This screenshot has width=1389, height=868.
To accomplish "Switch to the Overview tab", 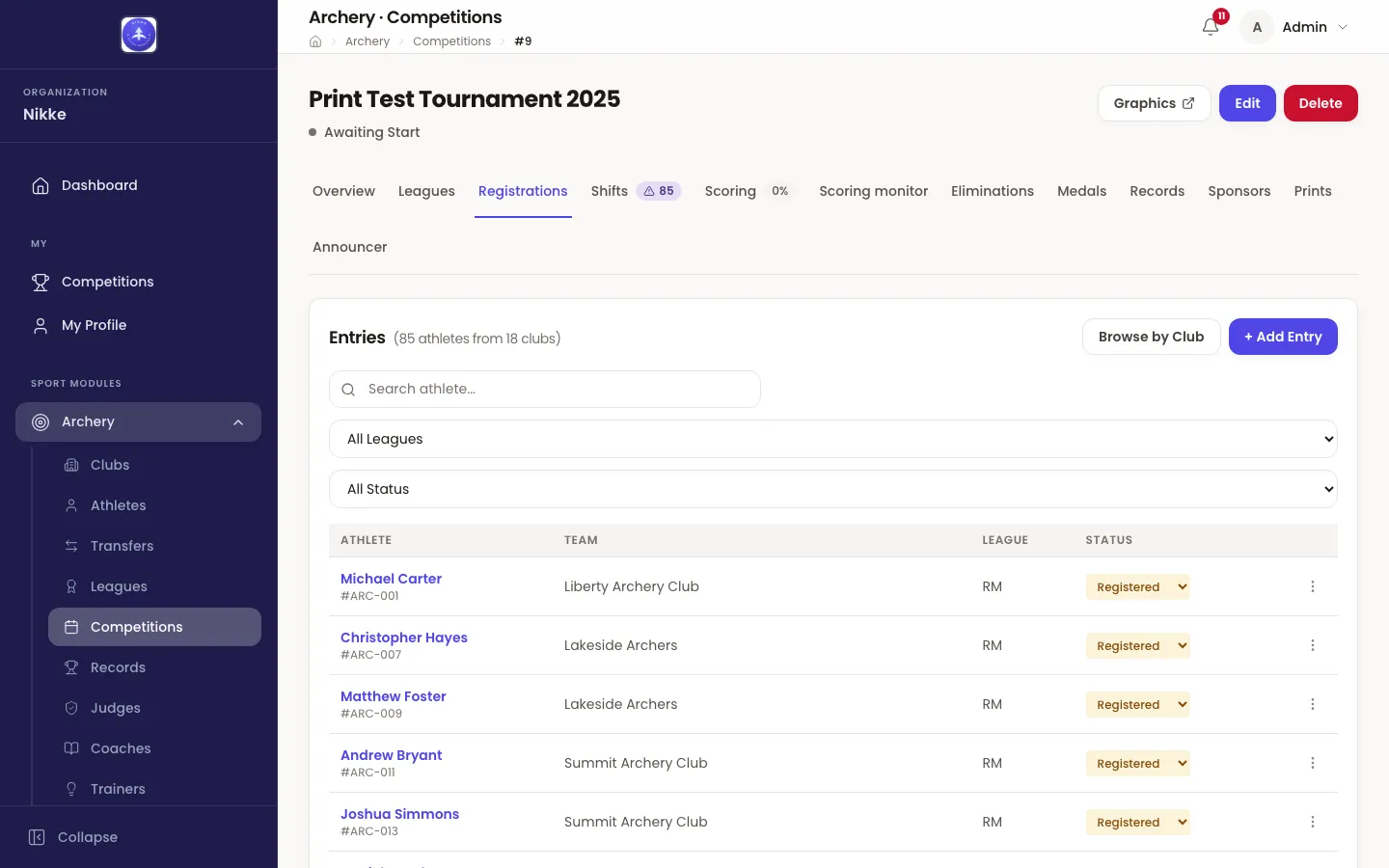I will (x=343, y=191).
